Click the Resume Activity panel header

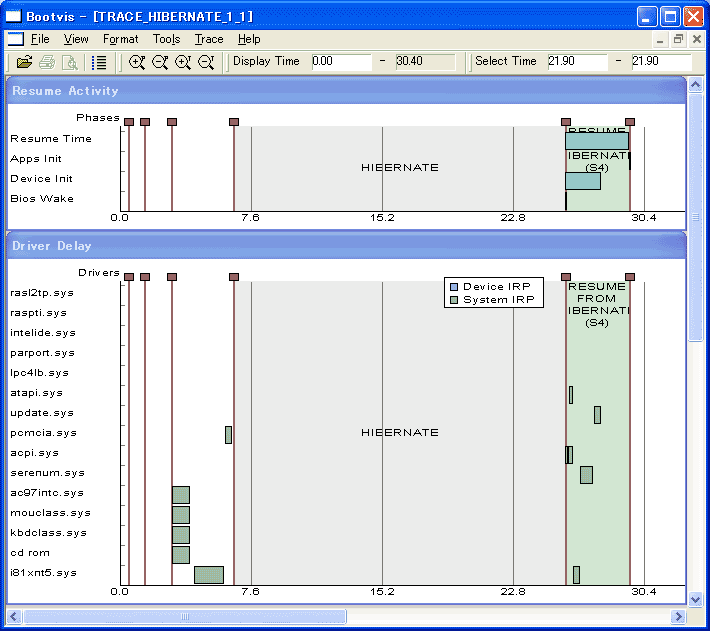(x=346, y=91)
